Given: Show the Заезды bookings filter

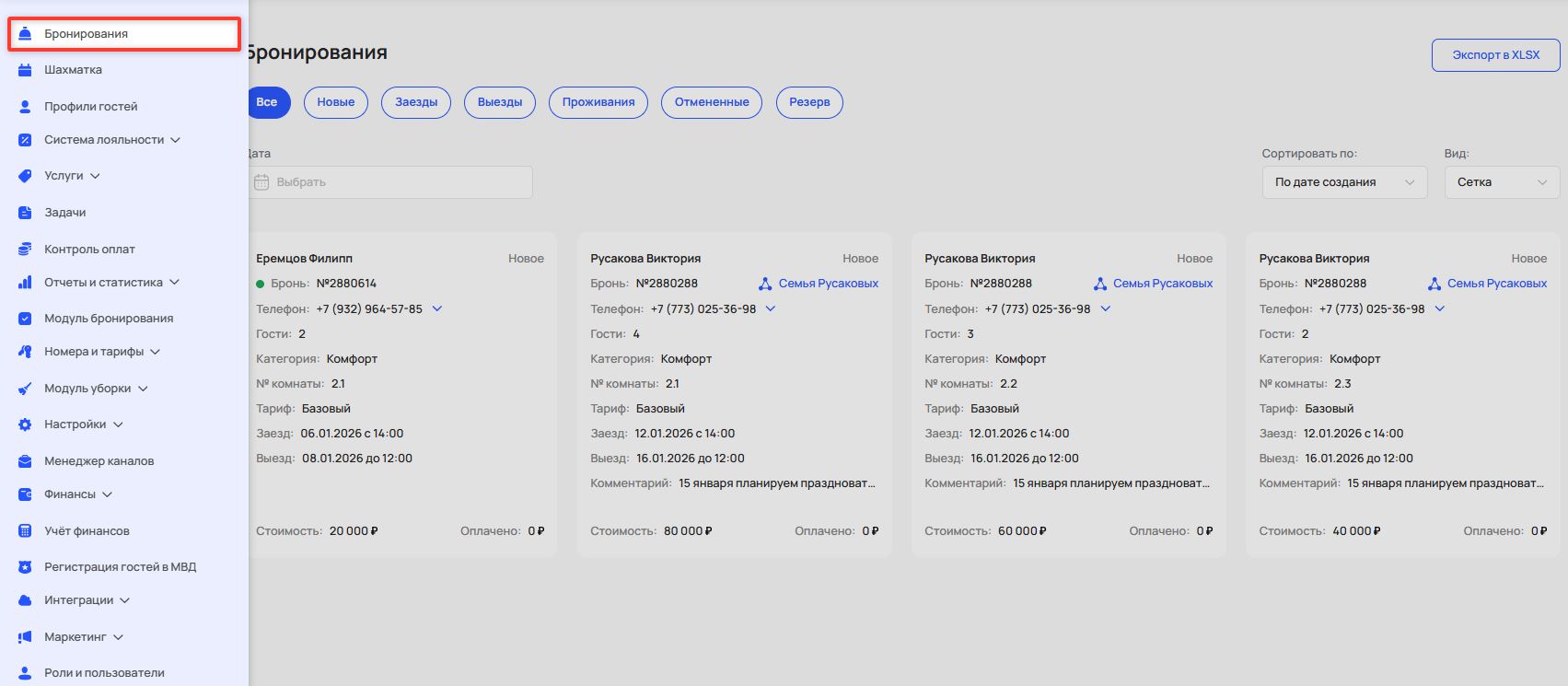Looking at the screenshot, I should pos(416,102).
